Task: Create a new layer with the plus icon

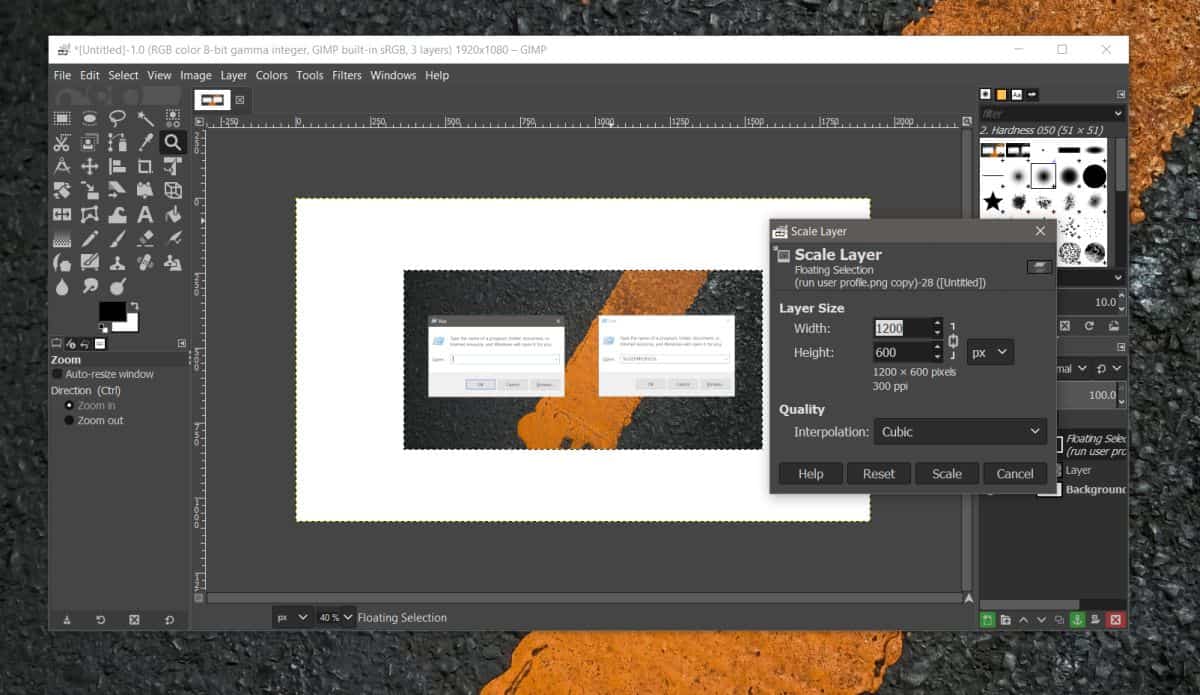Action: point(986,619)
